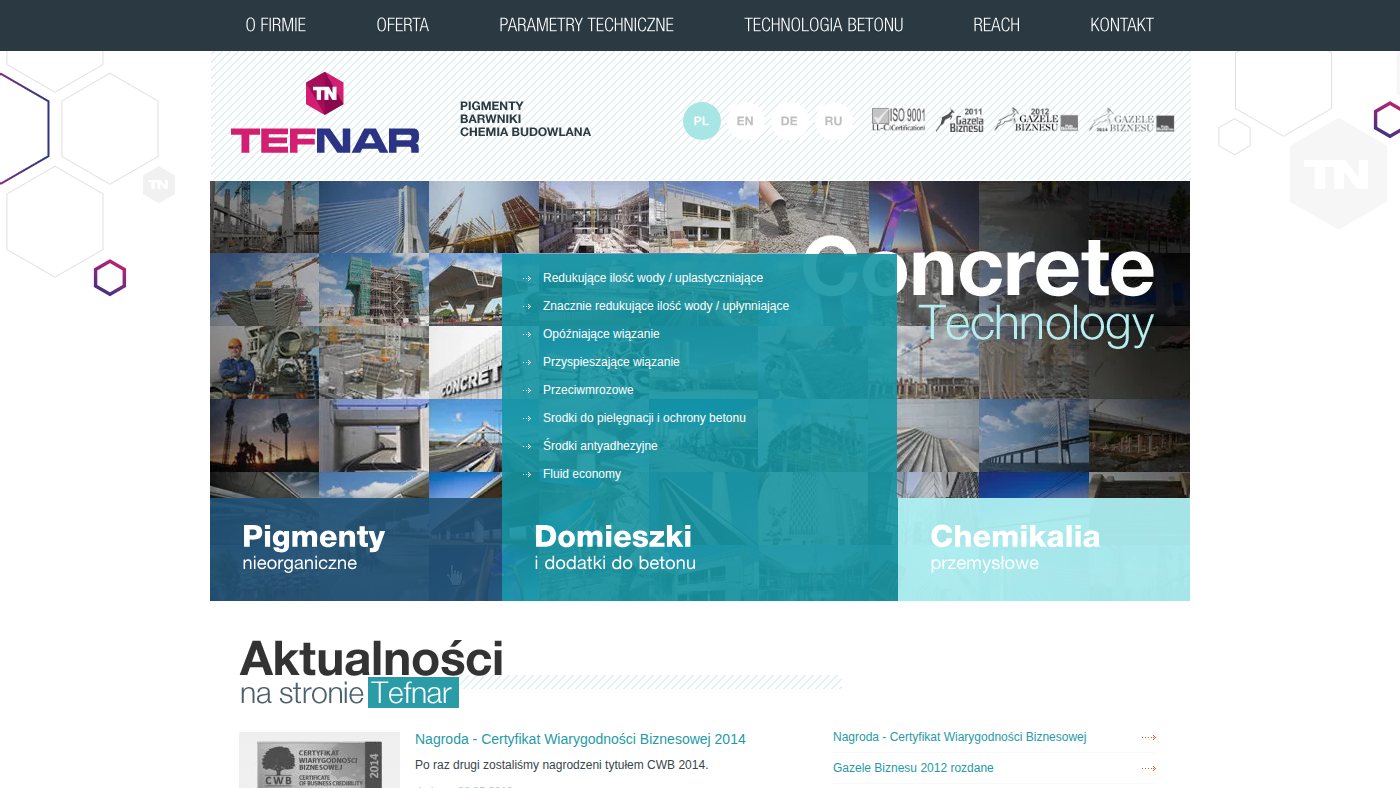
Task: Click the arrow bullet before 'Fluid economy'
Action: [x=527, y=474]
